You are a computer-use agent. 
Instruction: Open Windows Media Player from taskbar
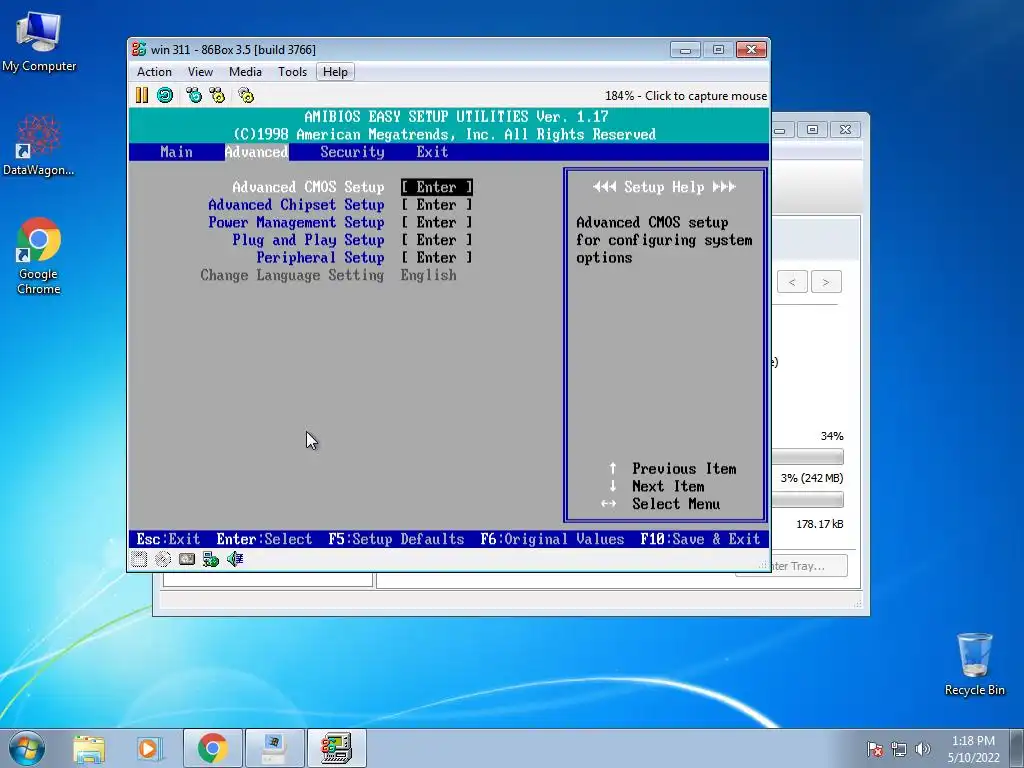point(148,748)
